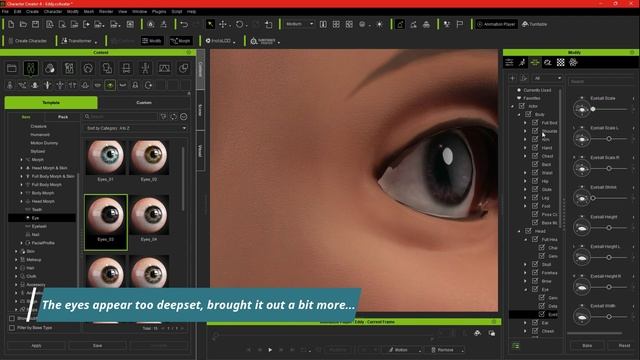Toggle the Chest checkbox in morph tree
640x360 pixels.
[535, 156]
